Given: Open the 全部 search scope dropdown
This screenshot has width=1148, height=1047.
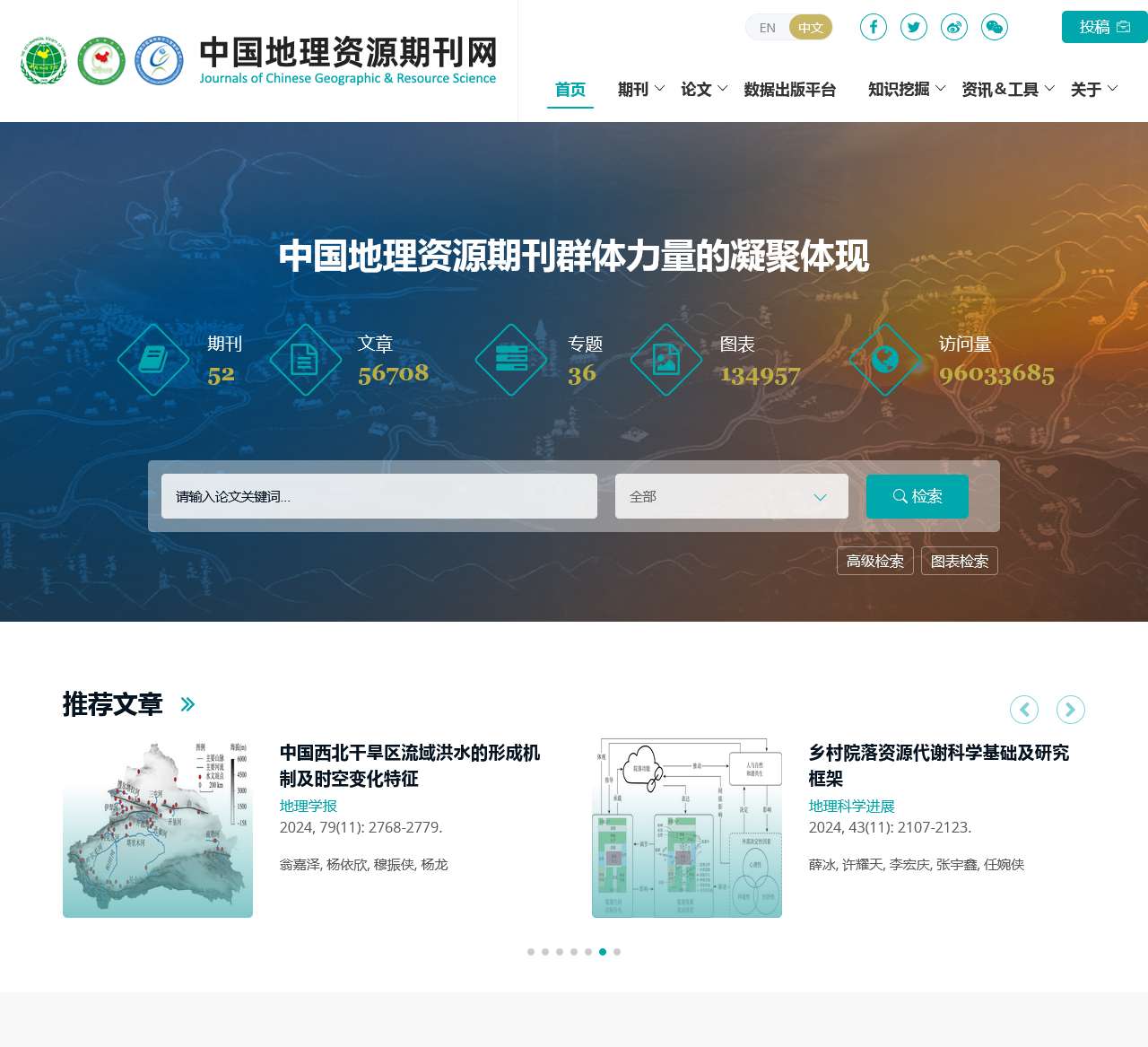Looking at the screenshot, I should 732,496.
